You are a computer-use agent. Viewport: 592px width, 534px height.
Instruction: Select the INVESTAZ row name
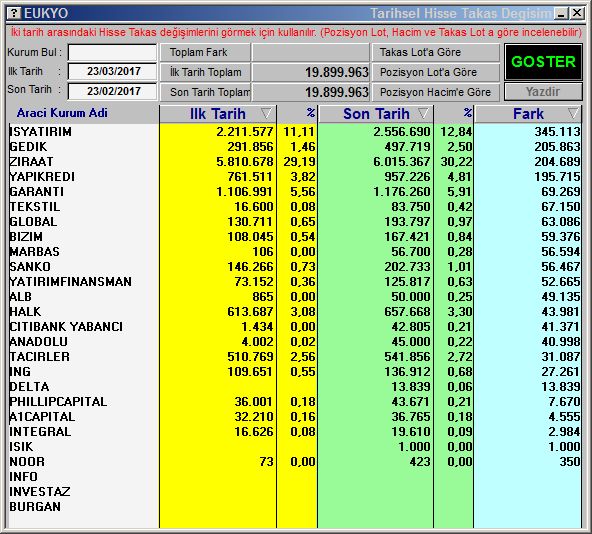tap(40, 492)
